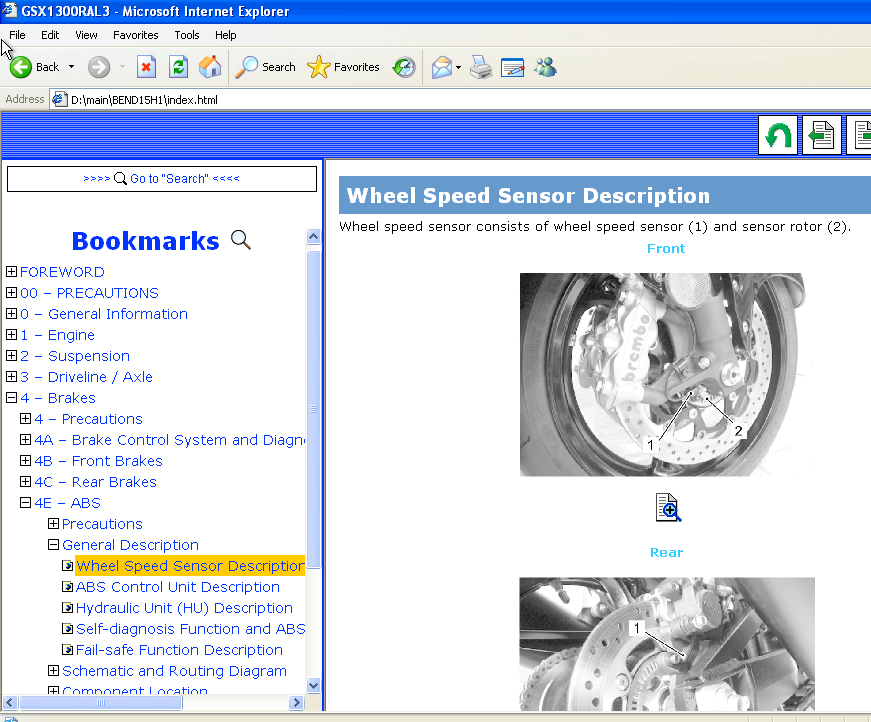
Task: Collapse the 4 – Brakes node
Action: 11,398
